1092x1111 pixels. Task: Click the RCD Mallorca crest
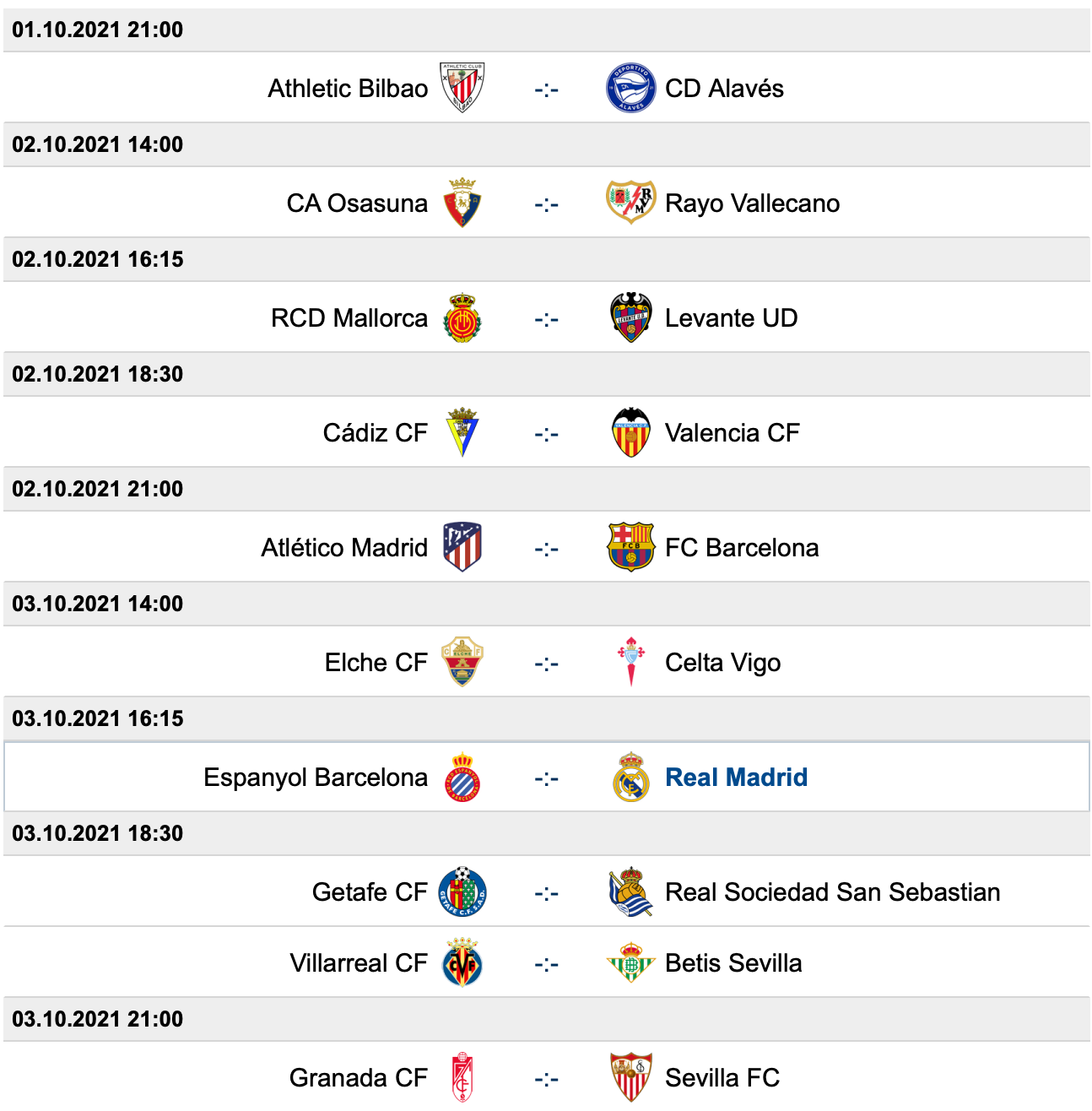click(462, 318)
